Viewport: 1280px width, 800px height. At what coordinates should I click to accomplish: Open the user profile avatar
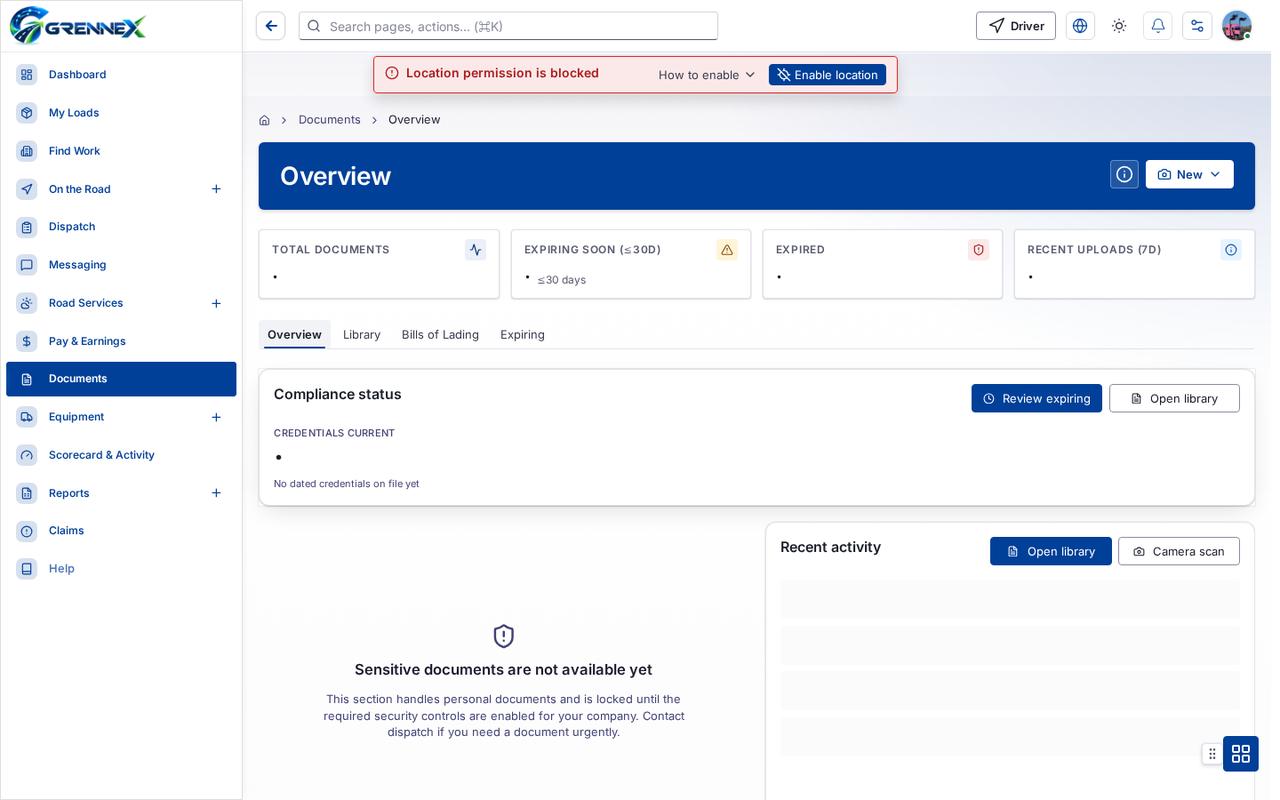point(1237,26)
